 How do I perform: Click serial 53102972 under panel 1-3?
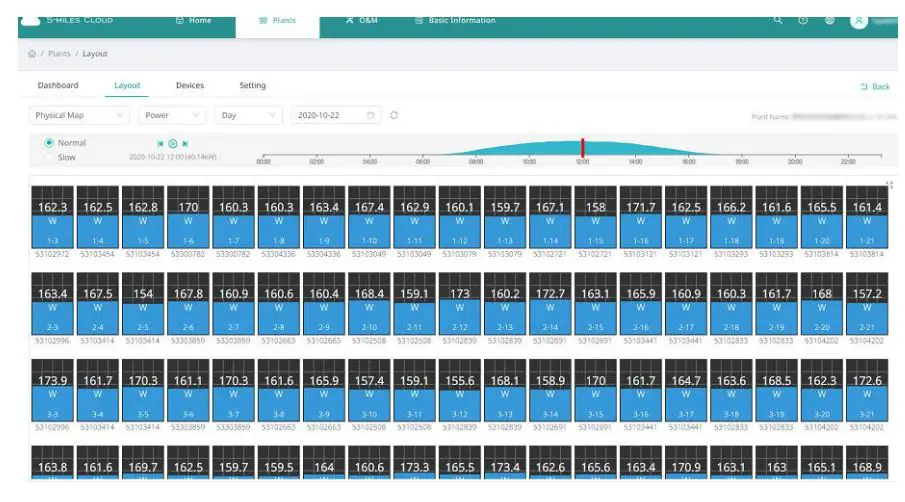click(x=52, y=254)
